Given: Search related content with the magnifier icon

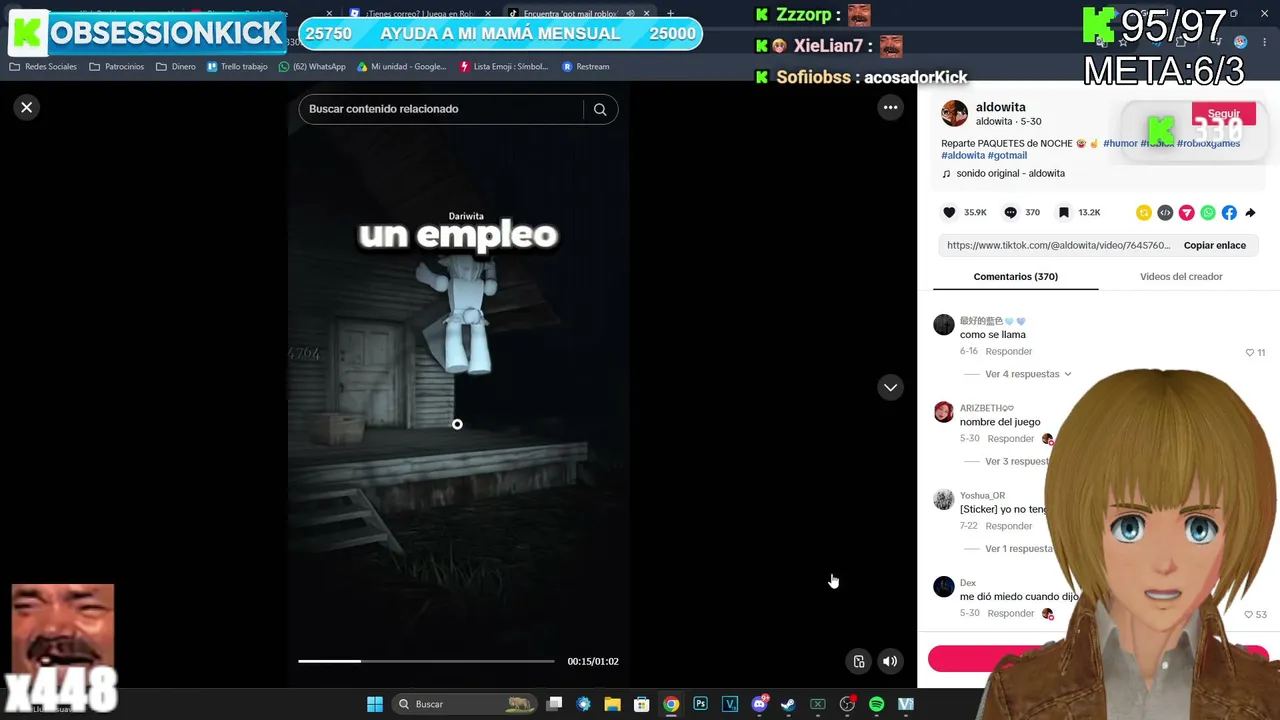Looking at the screenshot, I should coord(600,109).
